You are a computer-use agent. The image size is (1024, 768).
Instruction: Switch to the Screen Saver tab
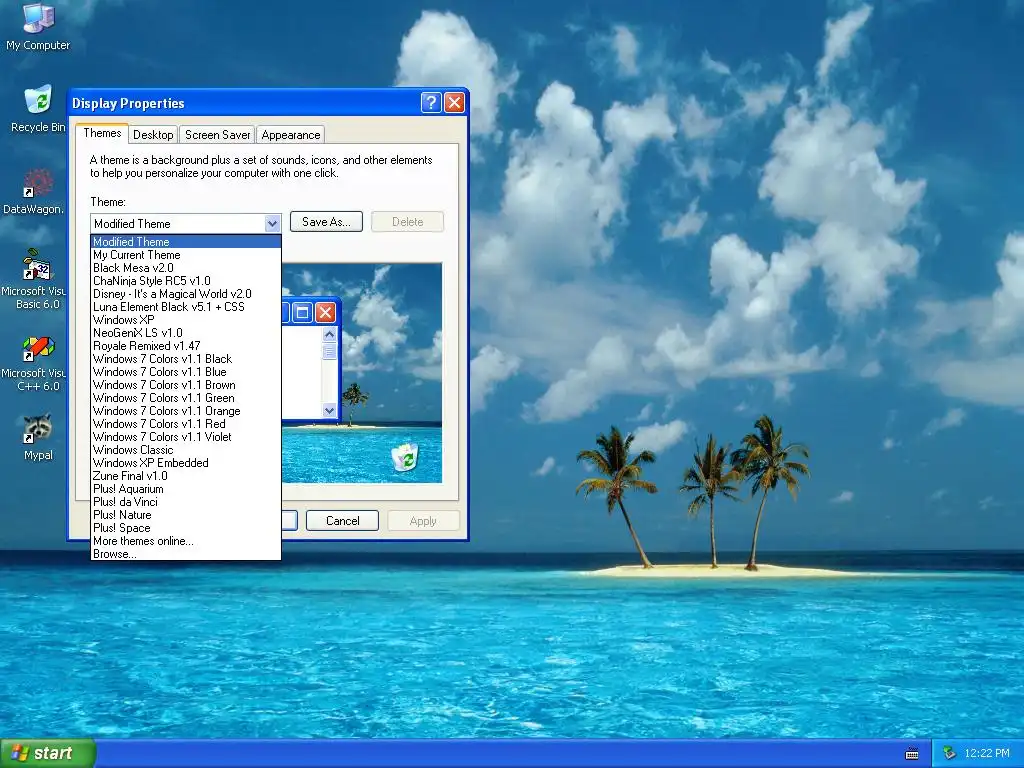click(217, 135)
